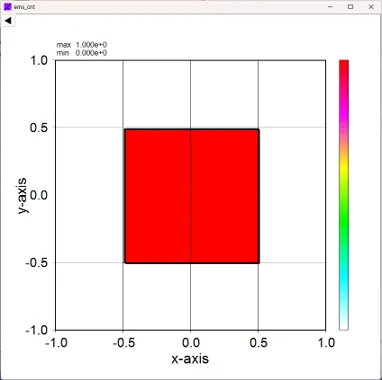This screenshot has width=382, height=380.
Task: Click the white bottom of the colorbar
Action: click(344, 324)
